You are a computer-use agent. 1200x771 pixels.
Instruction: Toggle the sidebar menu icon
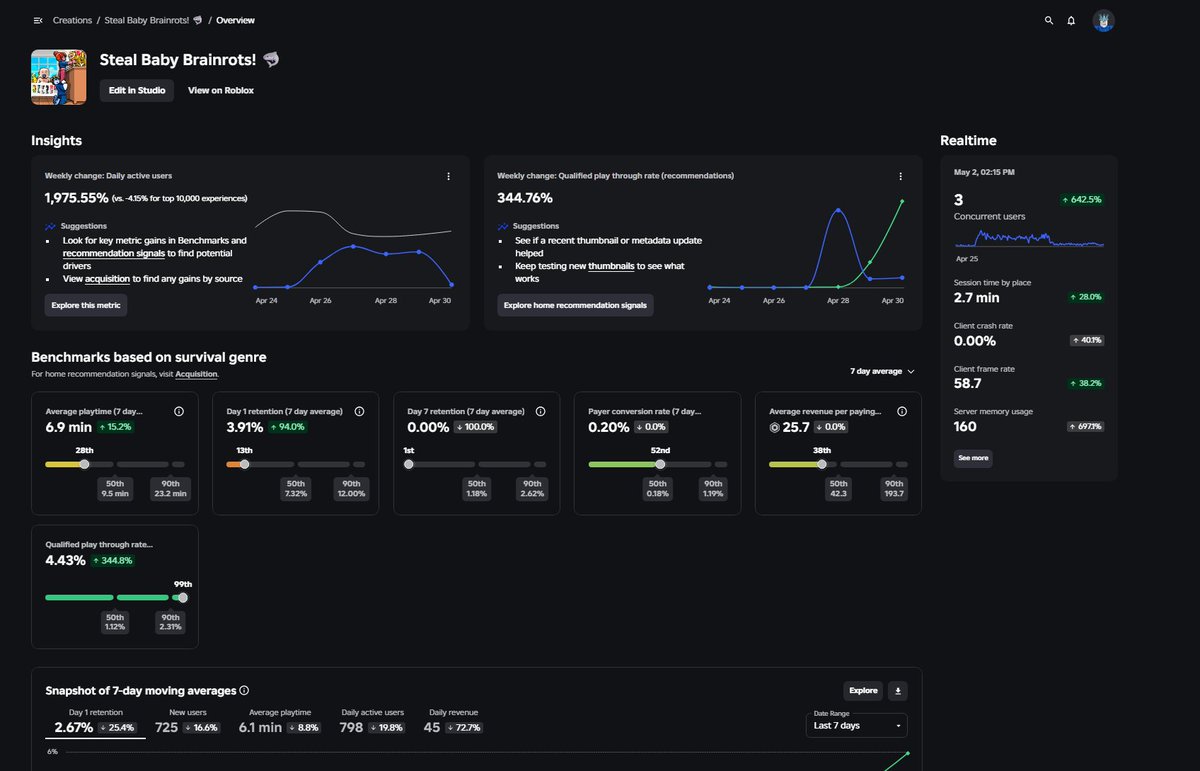[x=38, y=20]
